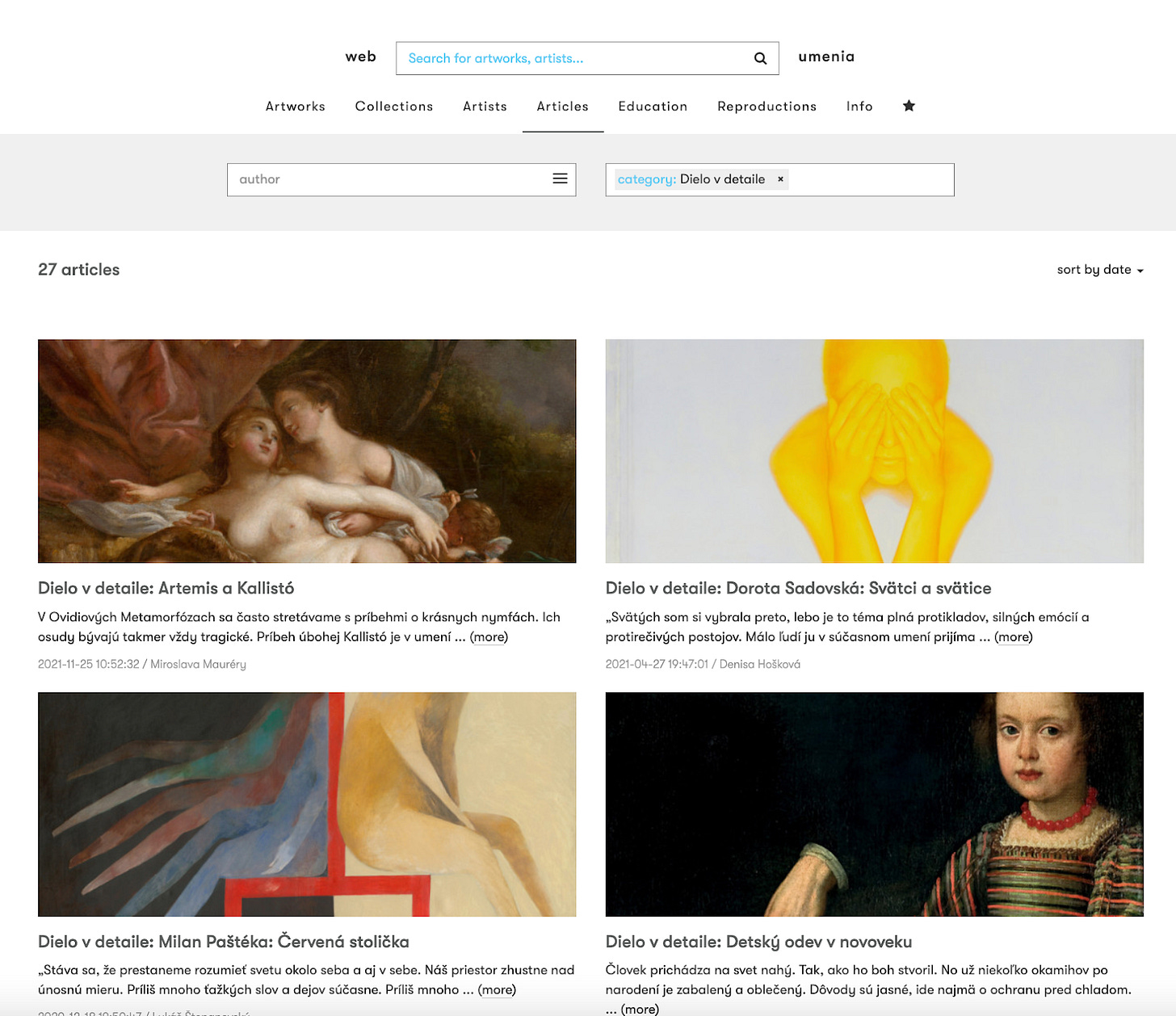Click (more) in Detský odev excerpt
This screenshot has height=1016, width=1176.
point(640,1009)
